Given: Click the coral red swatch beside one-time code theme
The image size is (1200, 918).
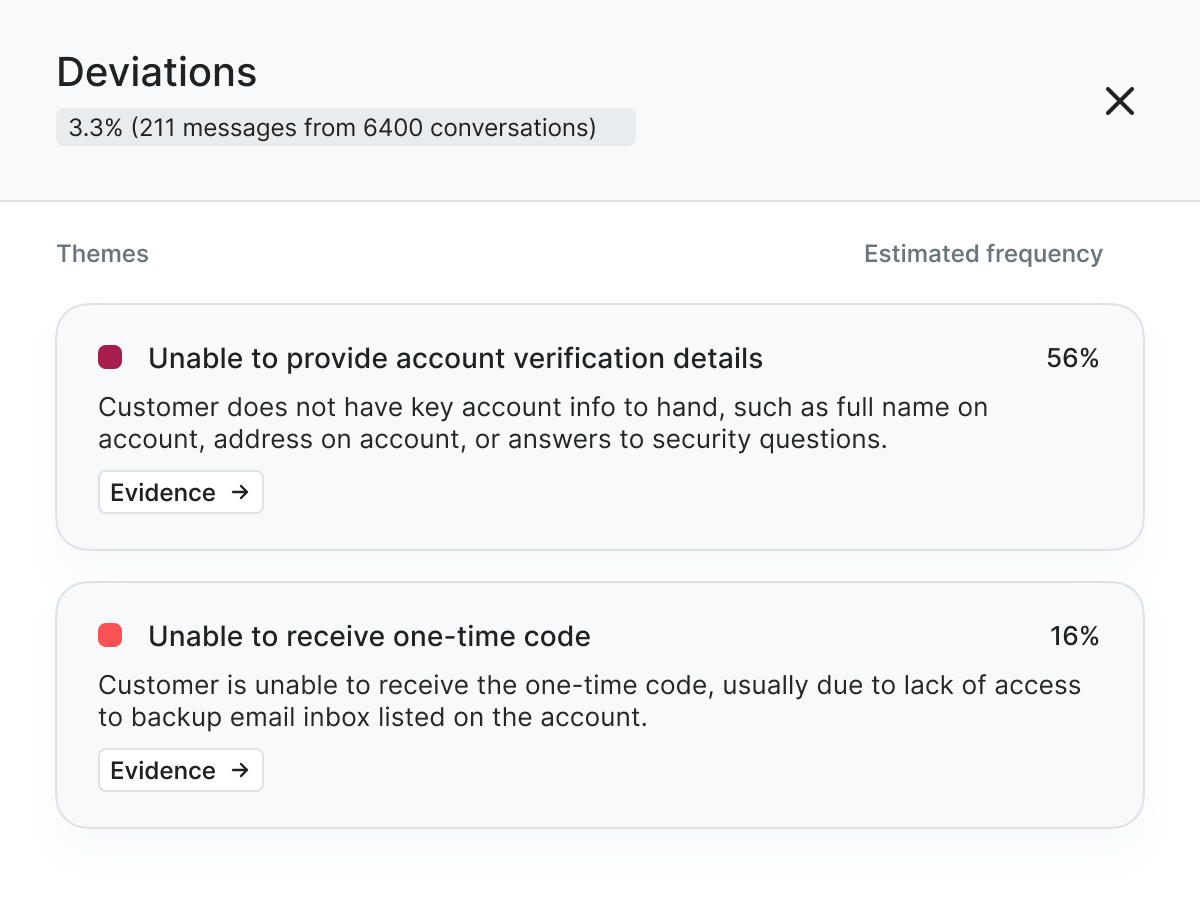Looking at the screenshot, I should click(110, 635).
